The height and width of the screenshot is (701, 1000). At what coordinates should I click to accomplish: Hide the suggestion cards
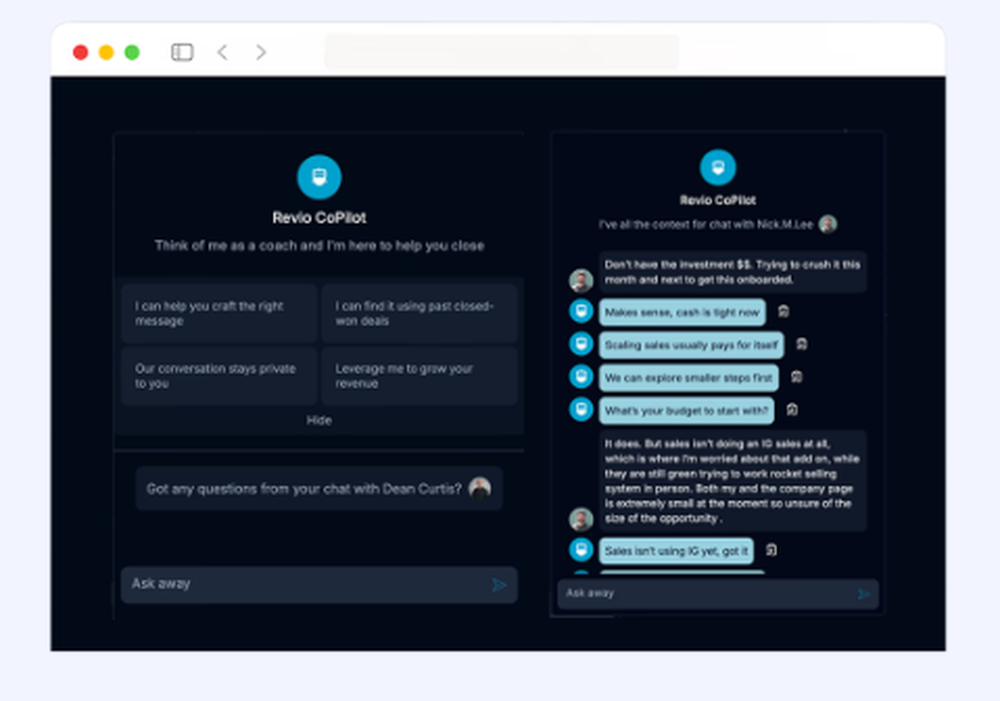pyautogui.click(x=319, y=420)
